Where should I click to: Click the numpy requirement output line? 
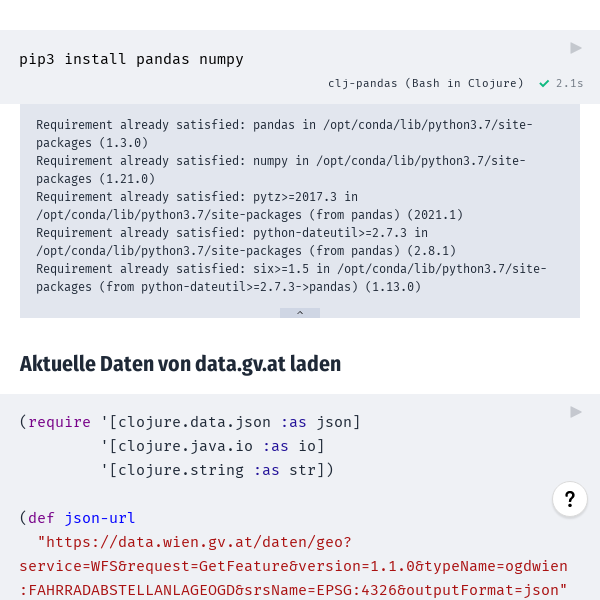coord(280,161)
